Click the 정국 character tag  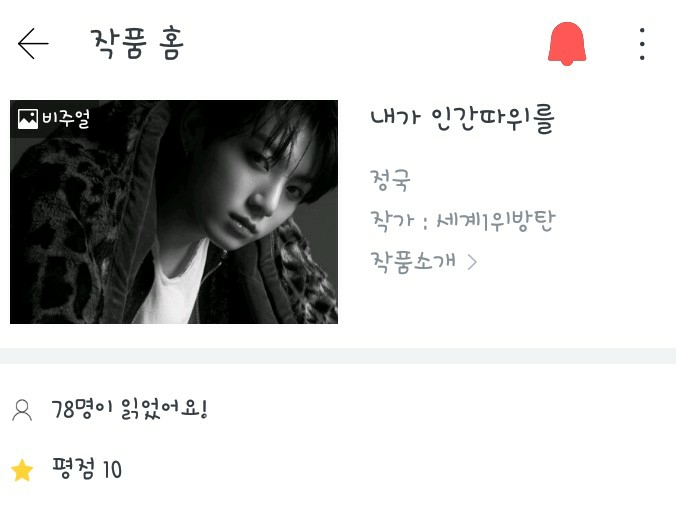tap(390, 180)
